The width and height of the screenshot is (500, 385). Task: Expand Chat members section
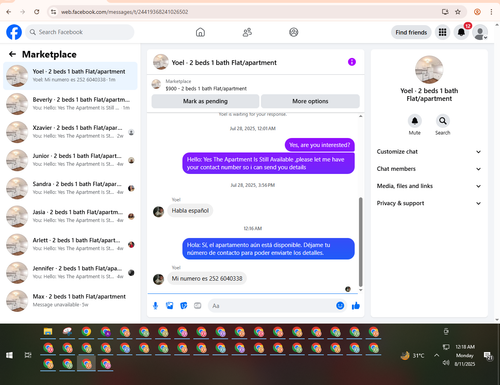(429, 169)
